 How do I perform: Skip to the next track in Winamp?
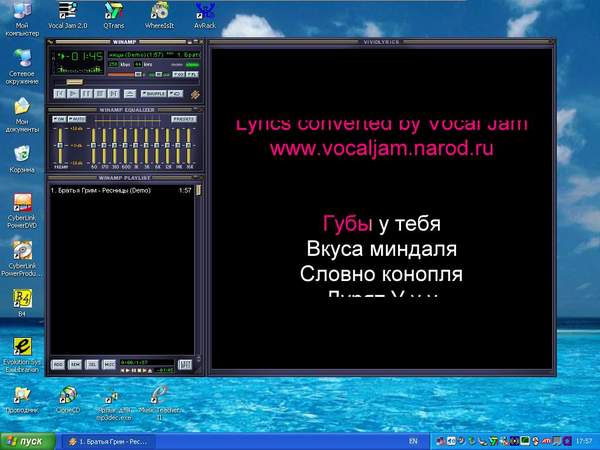[x=114, y=93]
